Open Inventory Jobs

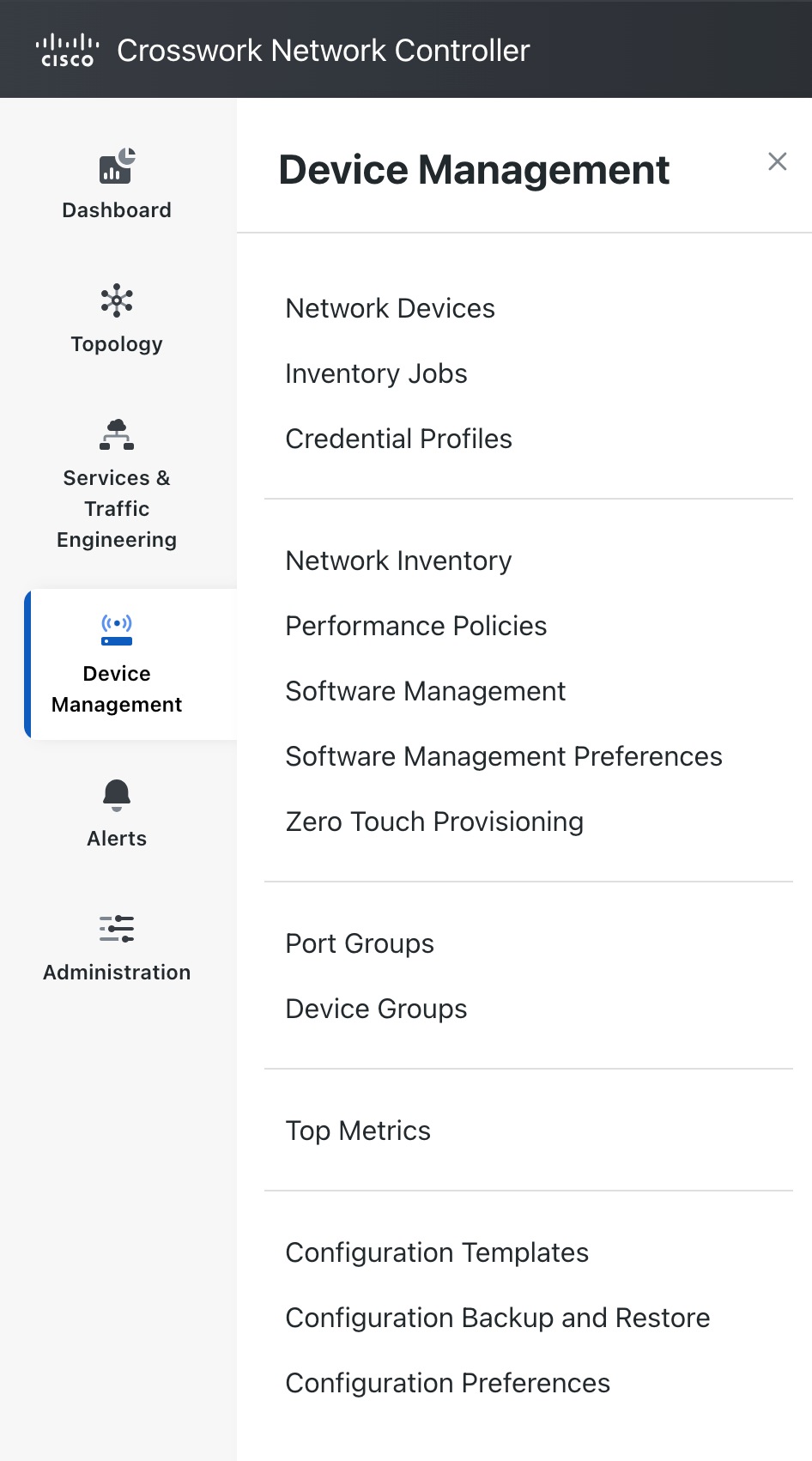coord(376,373)
